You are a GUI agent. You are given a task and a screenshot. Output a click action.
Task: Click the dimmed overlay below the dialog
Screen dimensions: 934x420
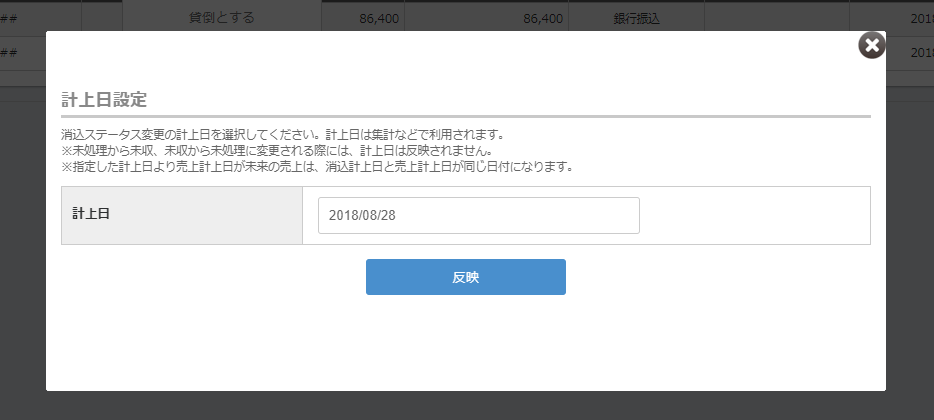(x=466, y=406)
